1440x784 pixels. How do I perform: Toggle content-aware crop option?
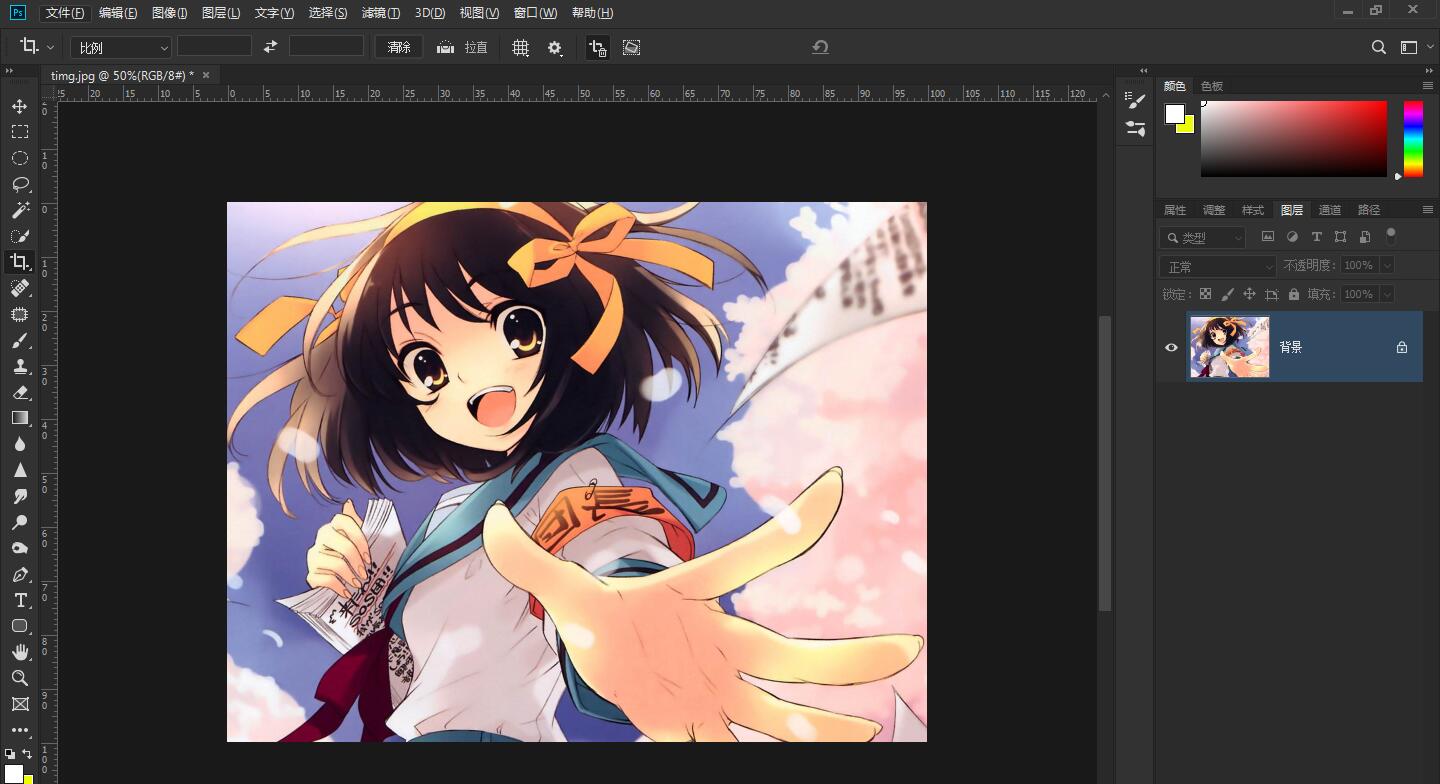(631, 47)
